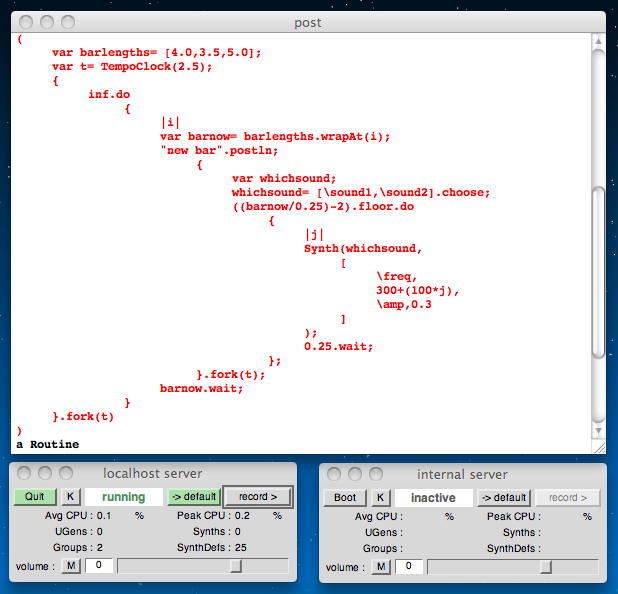Zoom the internal server window
This screenshot has height=594, width=618.
[x=375, y=473]
